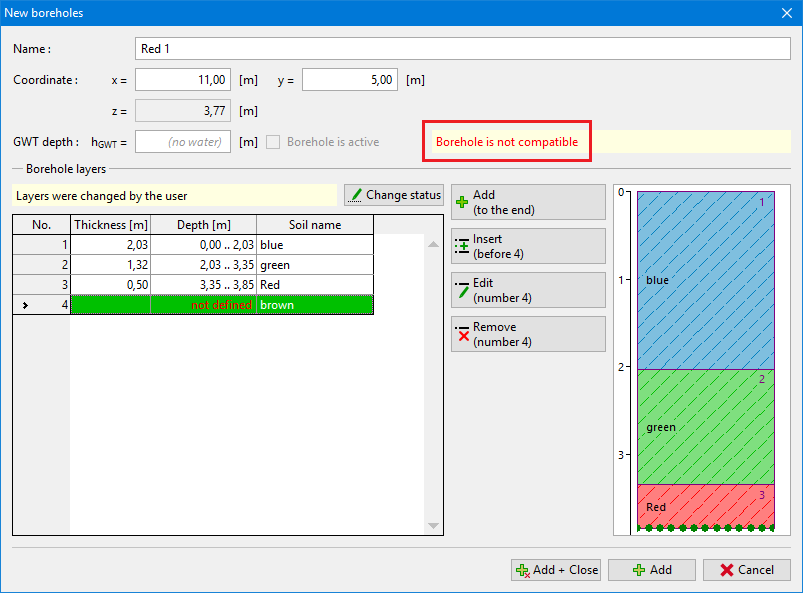Click the Add + Close button
803x593 pixels.
click(x=556, y=570)
